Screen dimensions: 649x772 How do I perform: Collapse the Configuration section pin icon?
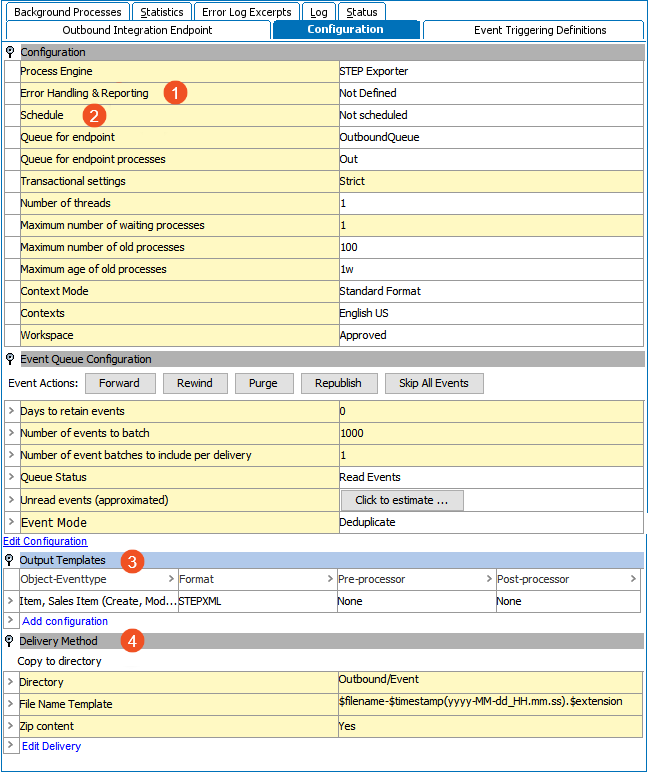(x=10, y=52)
